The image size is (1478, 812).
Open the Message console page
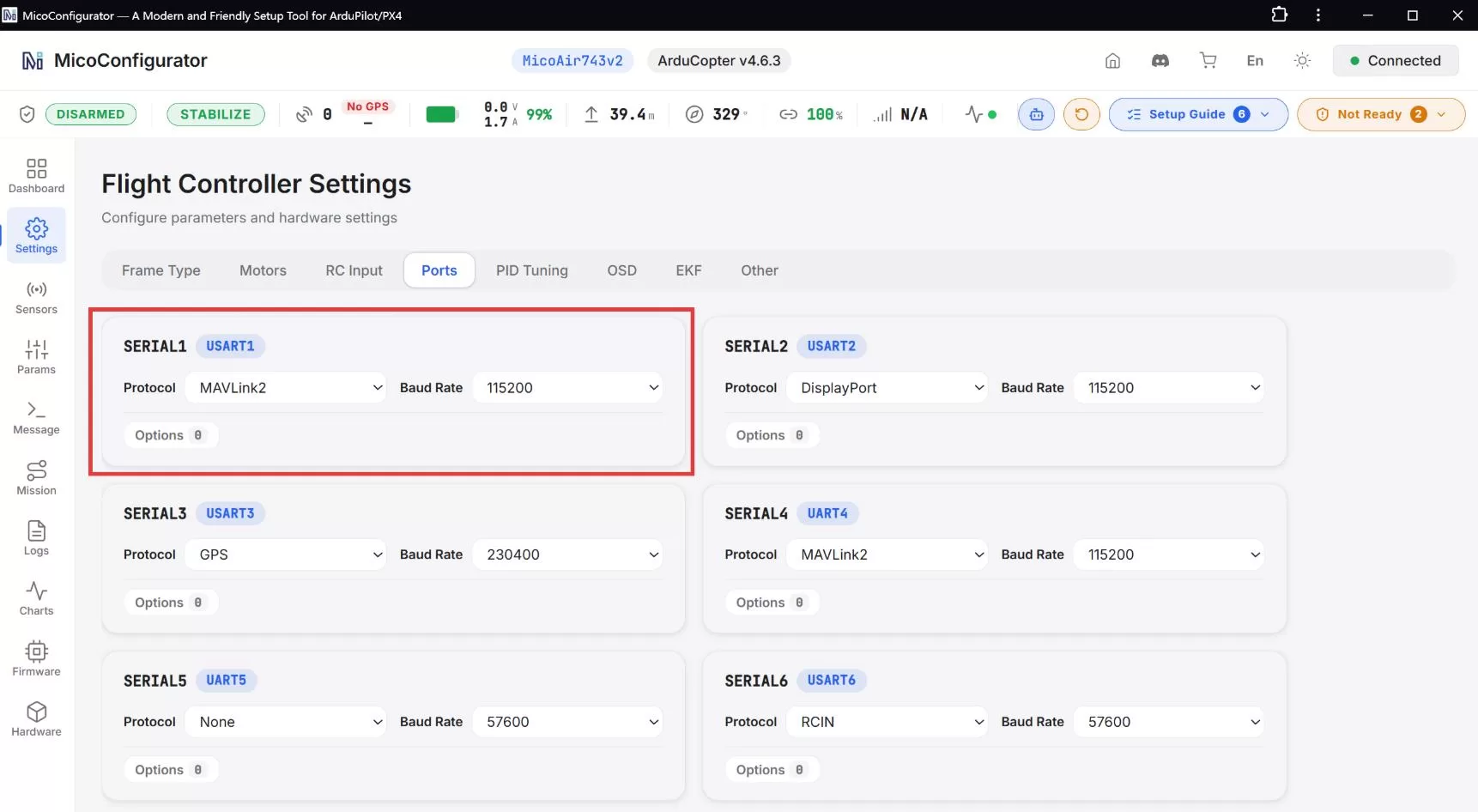[x=36, y=417]
